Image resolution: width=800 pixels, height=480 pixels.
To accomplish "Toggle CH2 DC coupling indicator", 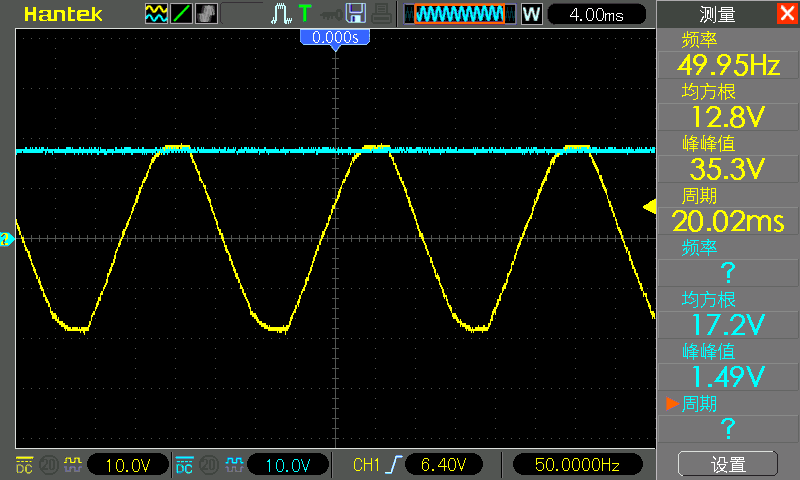I will click(x=185, y=465).
